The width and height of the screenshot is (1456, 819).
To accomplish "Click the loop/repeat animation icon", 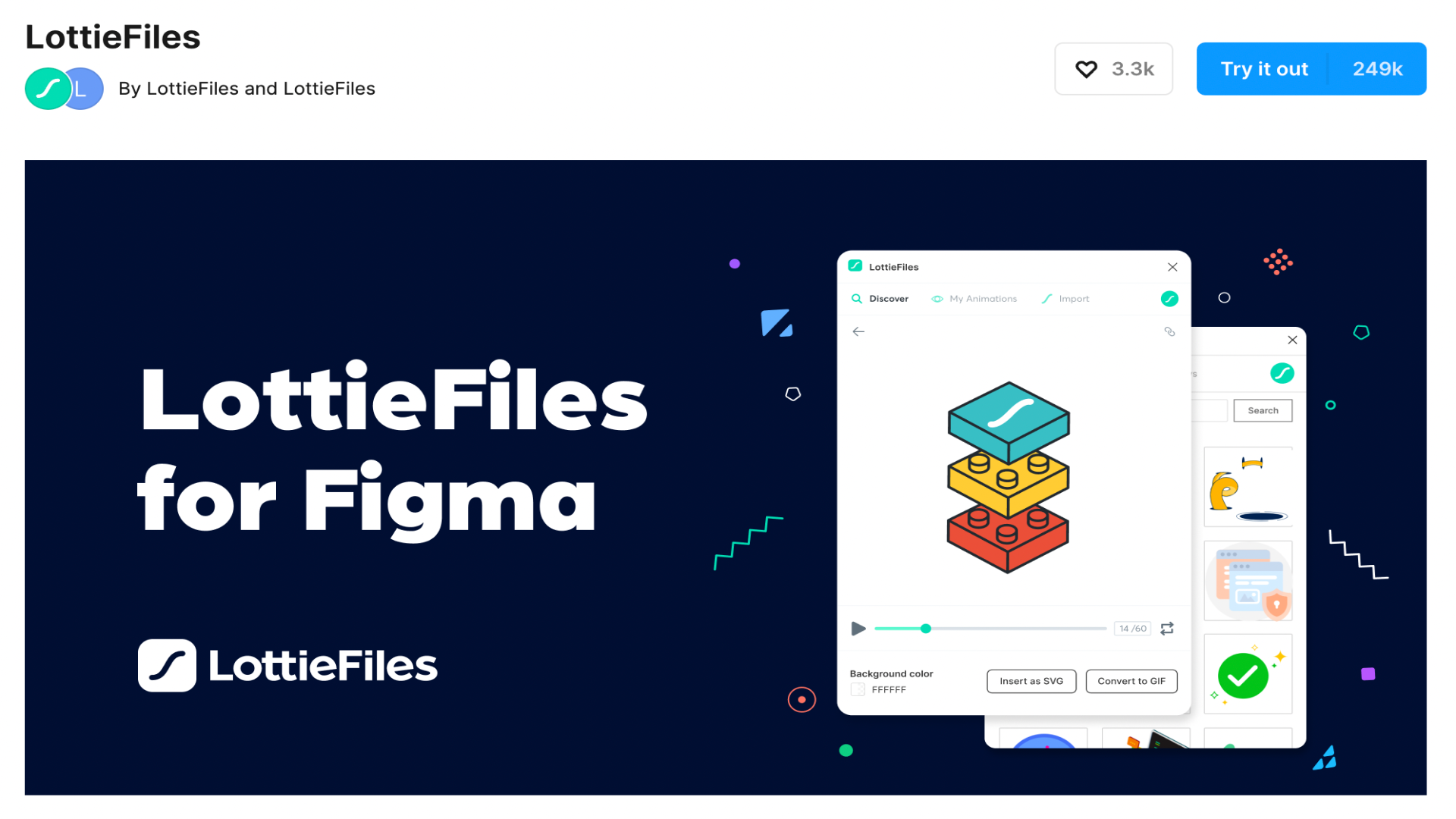I will (1166, 629).
